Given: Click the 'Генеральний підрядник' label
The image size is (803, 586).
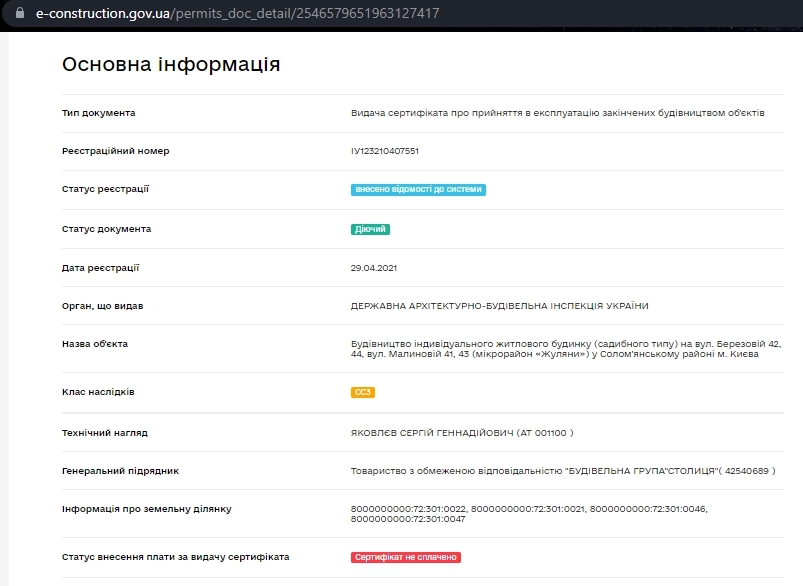Looking at the screenshot, I should pyautogui.click(x=120, y=471).
